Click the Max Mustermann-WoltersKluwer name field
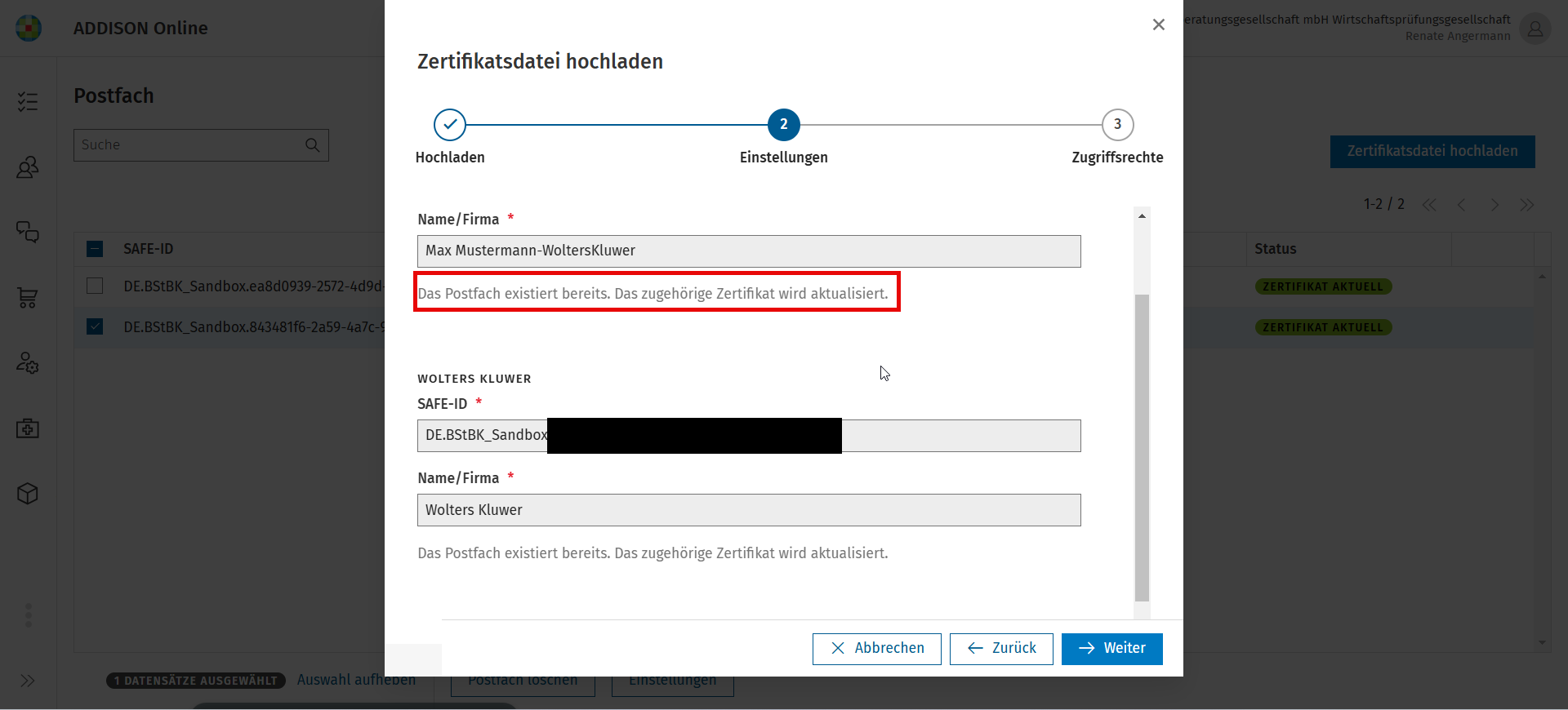The image size is (1568, 710). click(x=749, y=251)
